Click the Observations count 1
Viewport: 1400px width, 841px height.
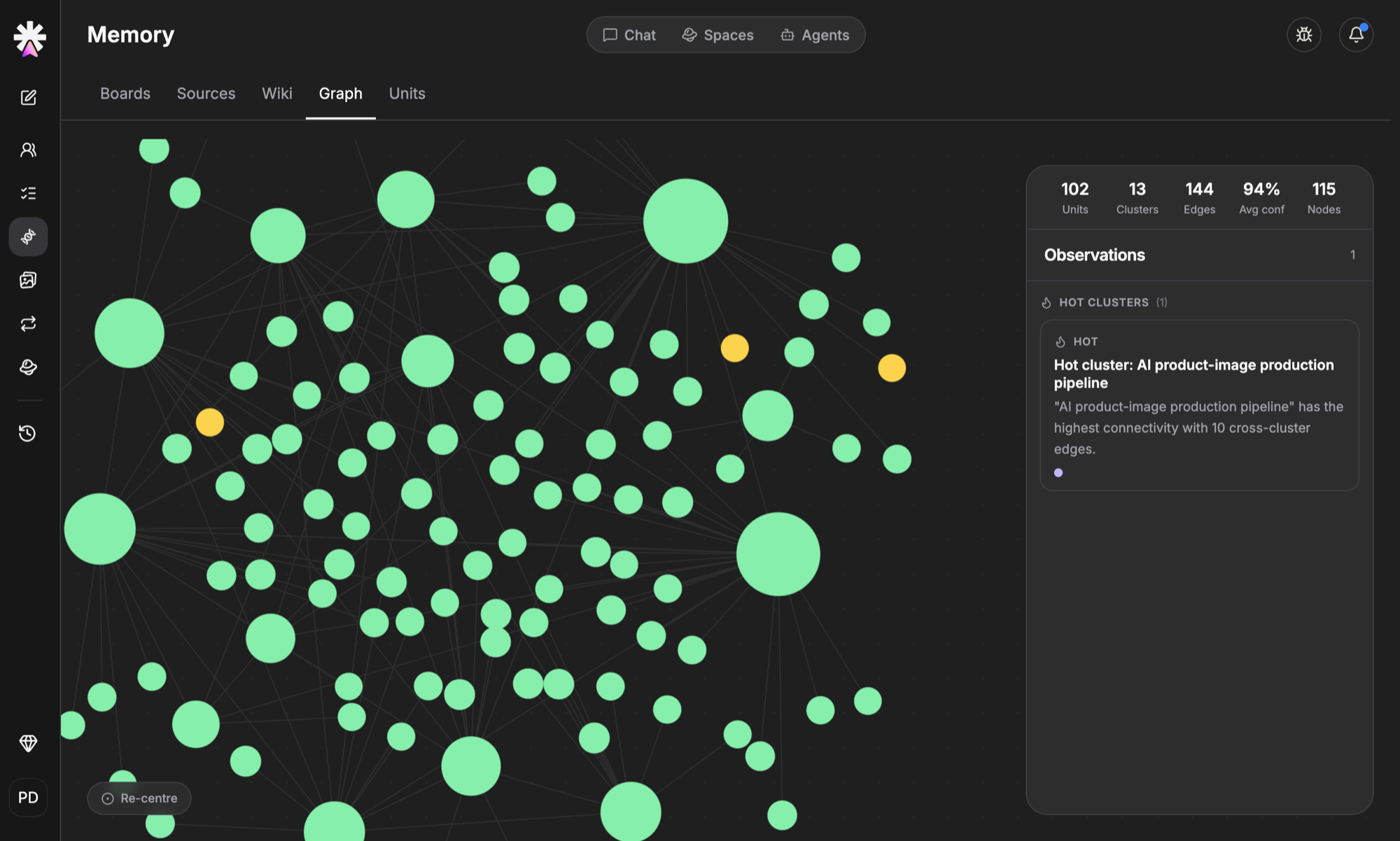1352,255
